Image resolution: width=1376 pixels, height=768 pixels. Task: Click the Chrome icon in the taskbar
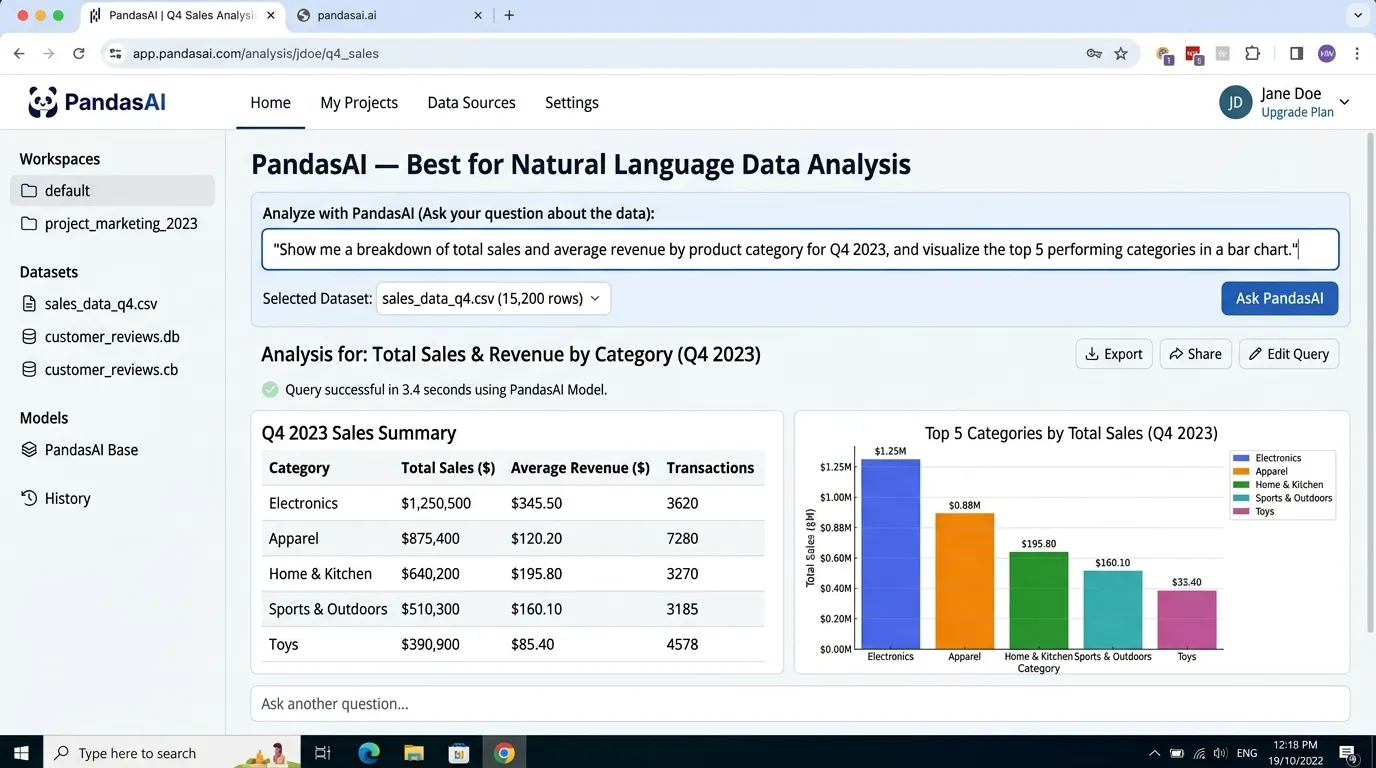tap(504, 753)
